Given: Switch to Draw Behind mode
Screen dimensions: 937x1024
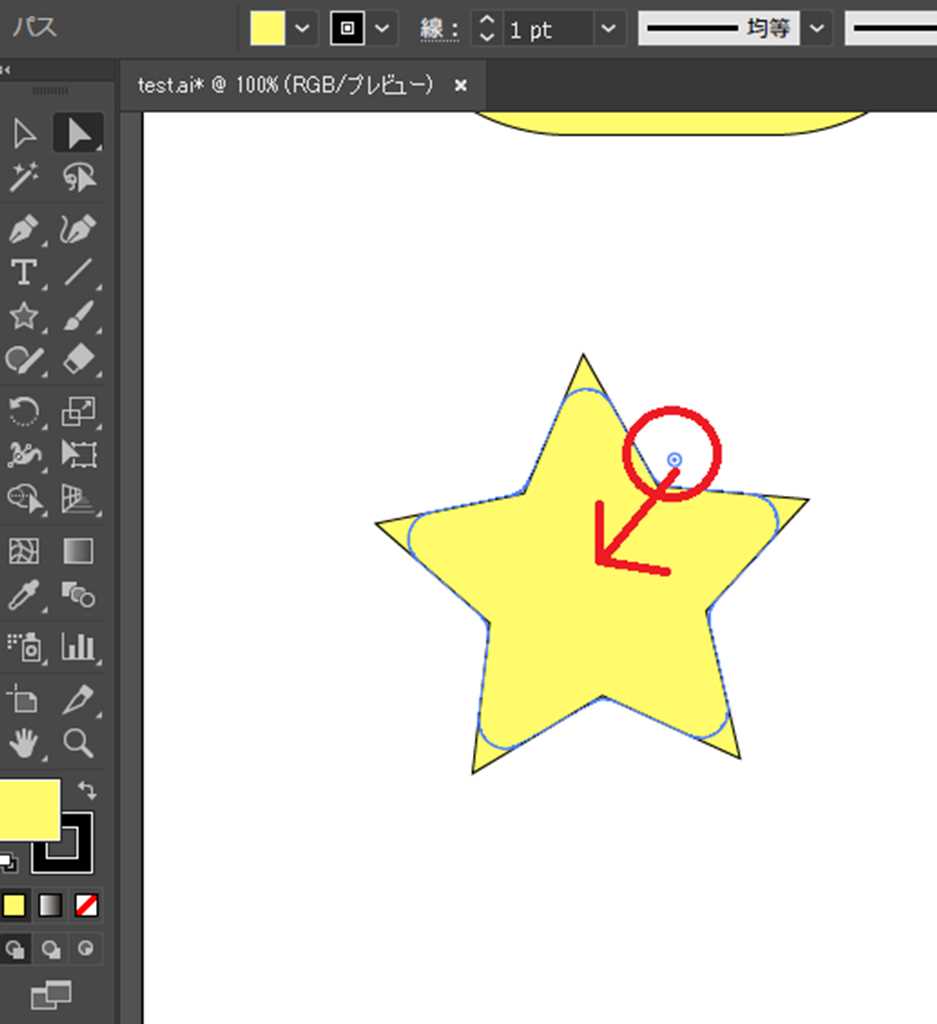Looking at the screenshot, I should [x=51, y=948].
